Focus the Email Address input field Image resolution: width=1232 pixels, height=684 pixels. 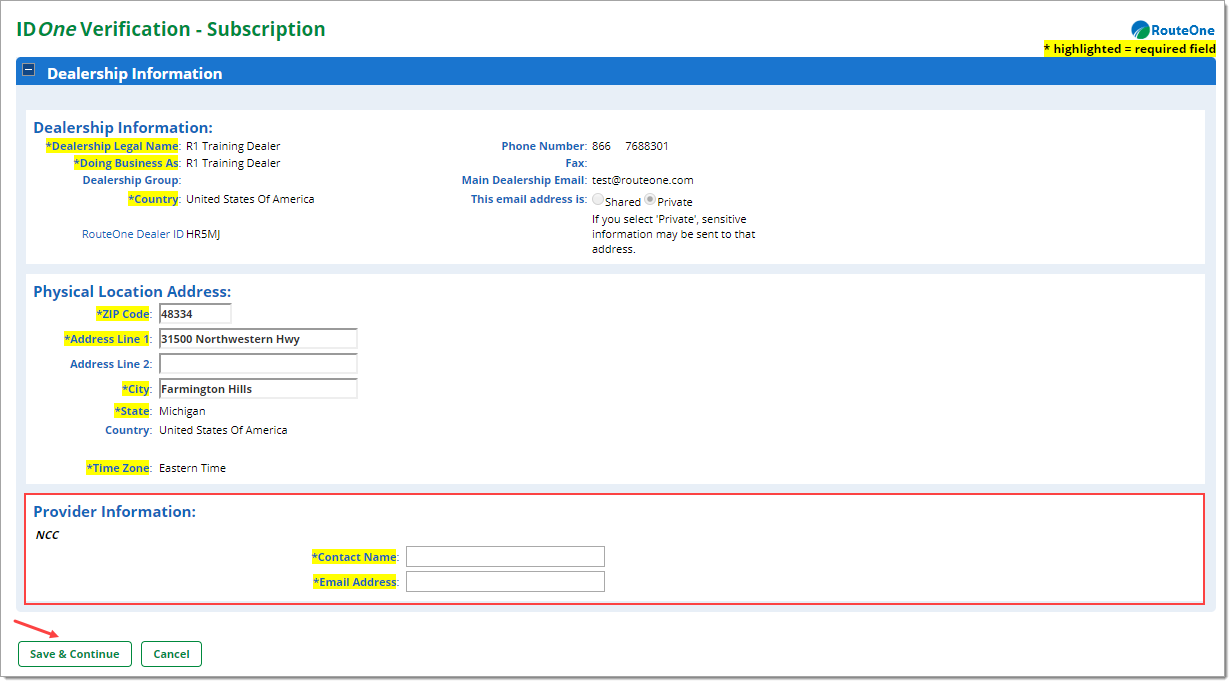tap(505, 582)
